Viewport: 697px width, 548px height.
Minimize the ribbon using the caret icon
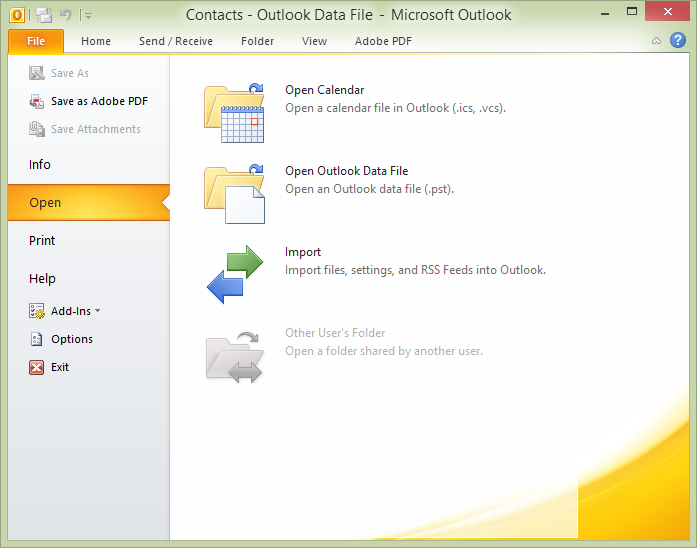coord(656,41)
